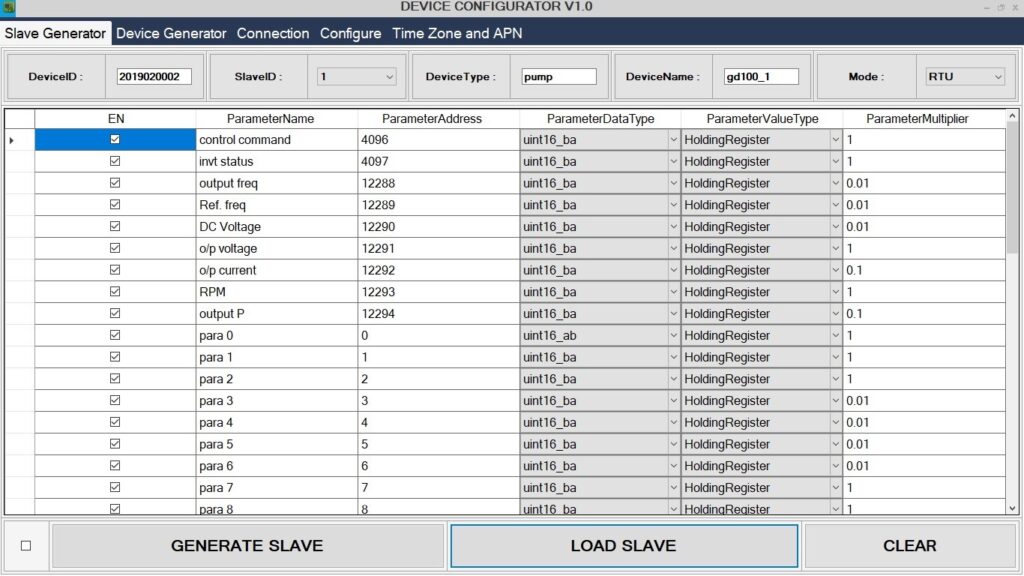Click the ParameterValueType column header
The width and height of the screenshot is (1024, 576).
762,118
